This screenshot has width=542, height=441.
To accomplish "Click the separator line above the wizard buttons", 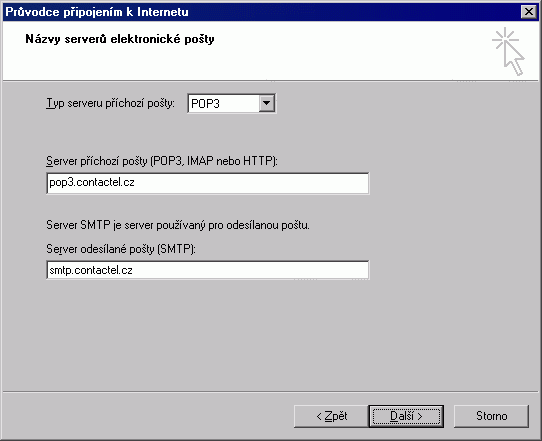I will coord(271,392).
